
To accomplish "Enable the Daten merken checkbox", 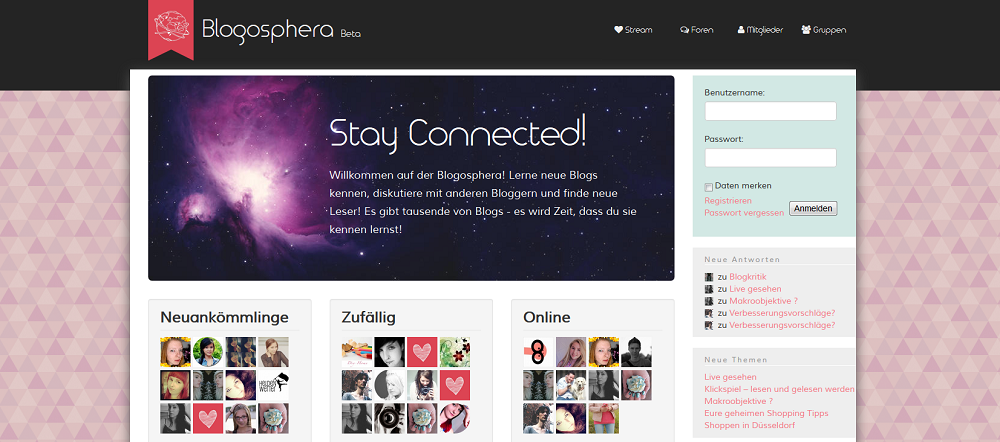I will [x=709, y=187].
